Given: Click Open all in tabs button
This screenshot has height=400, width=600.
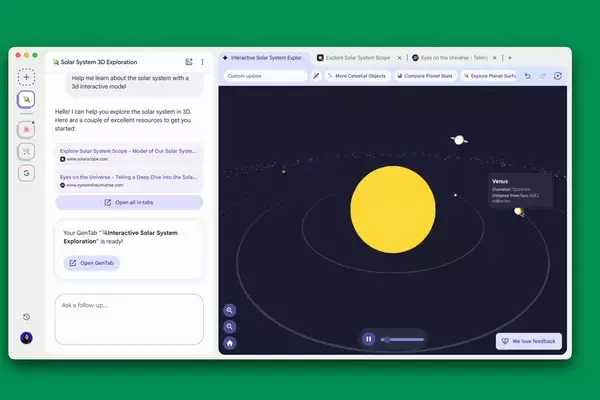Looking at the screenshot, I should (x=129, y=202).
